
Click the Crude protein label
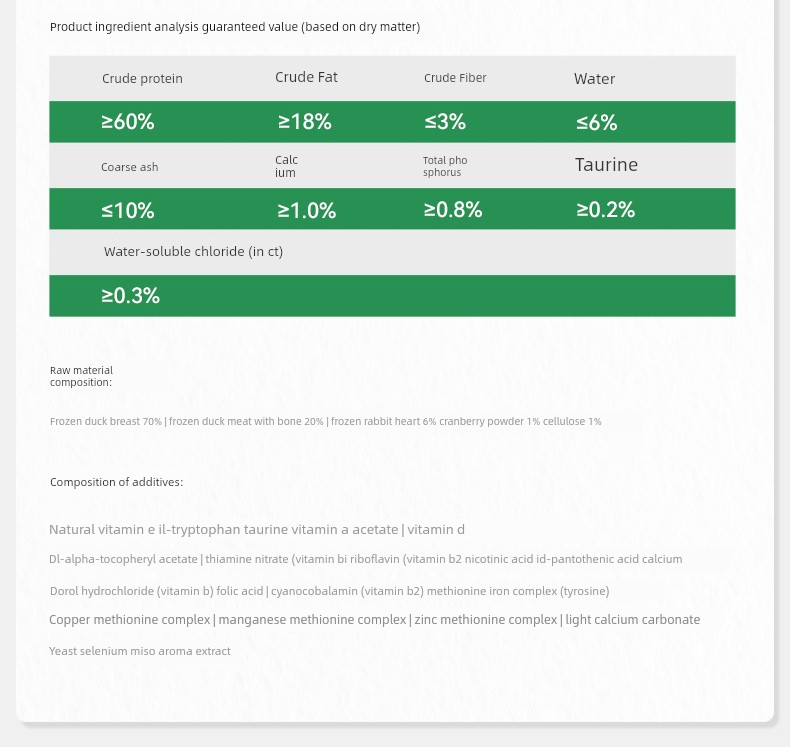[x=142, y=79]
